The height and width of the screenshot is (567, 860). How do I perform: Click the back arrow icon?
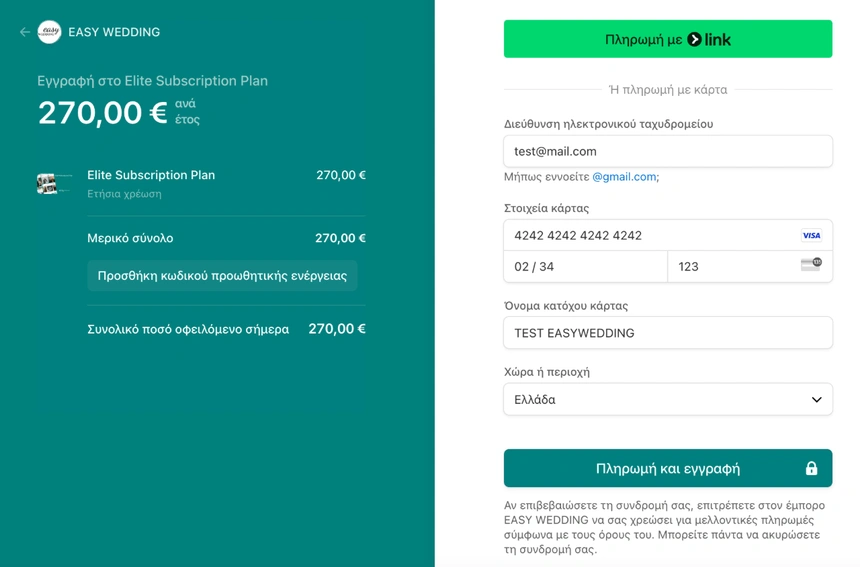[x=25, y=32]
